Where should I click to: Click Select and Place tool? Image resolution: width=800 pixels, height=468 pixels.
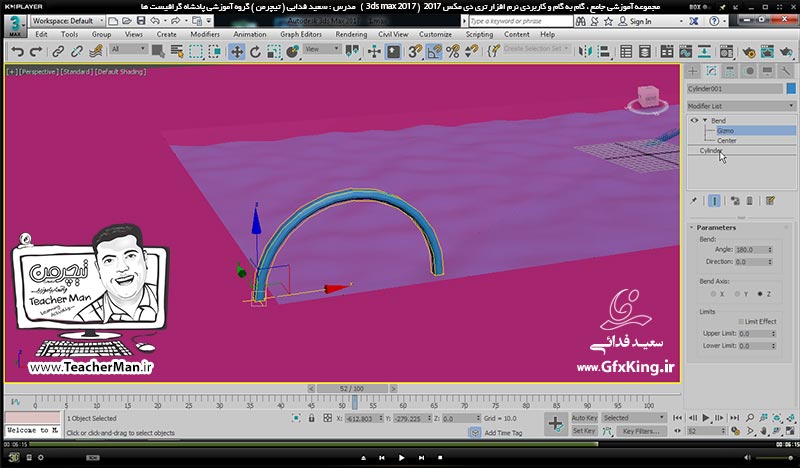click(292, 52)
